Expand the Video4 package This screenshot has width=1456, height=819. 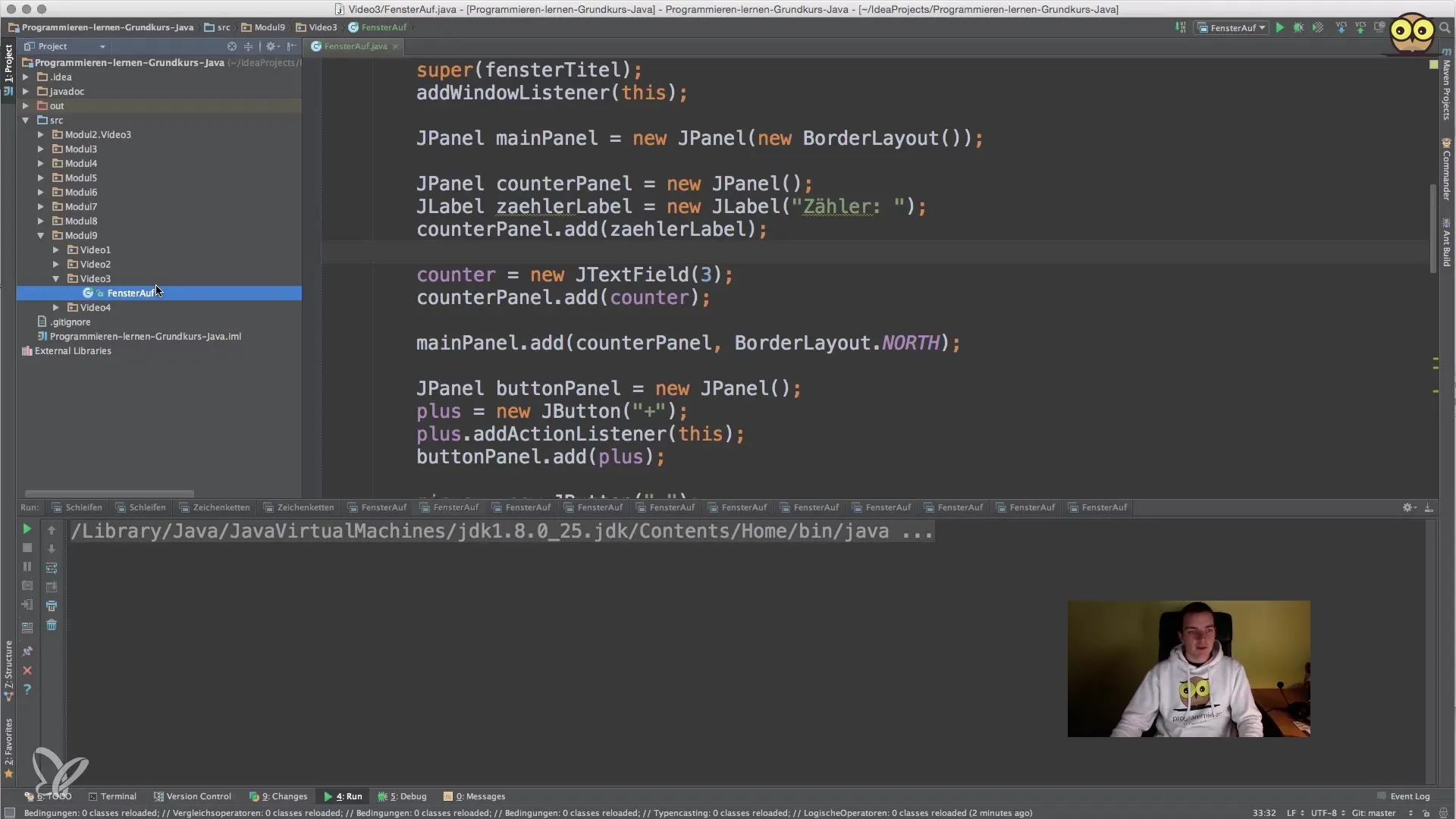point(56,307)
